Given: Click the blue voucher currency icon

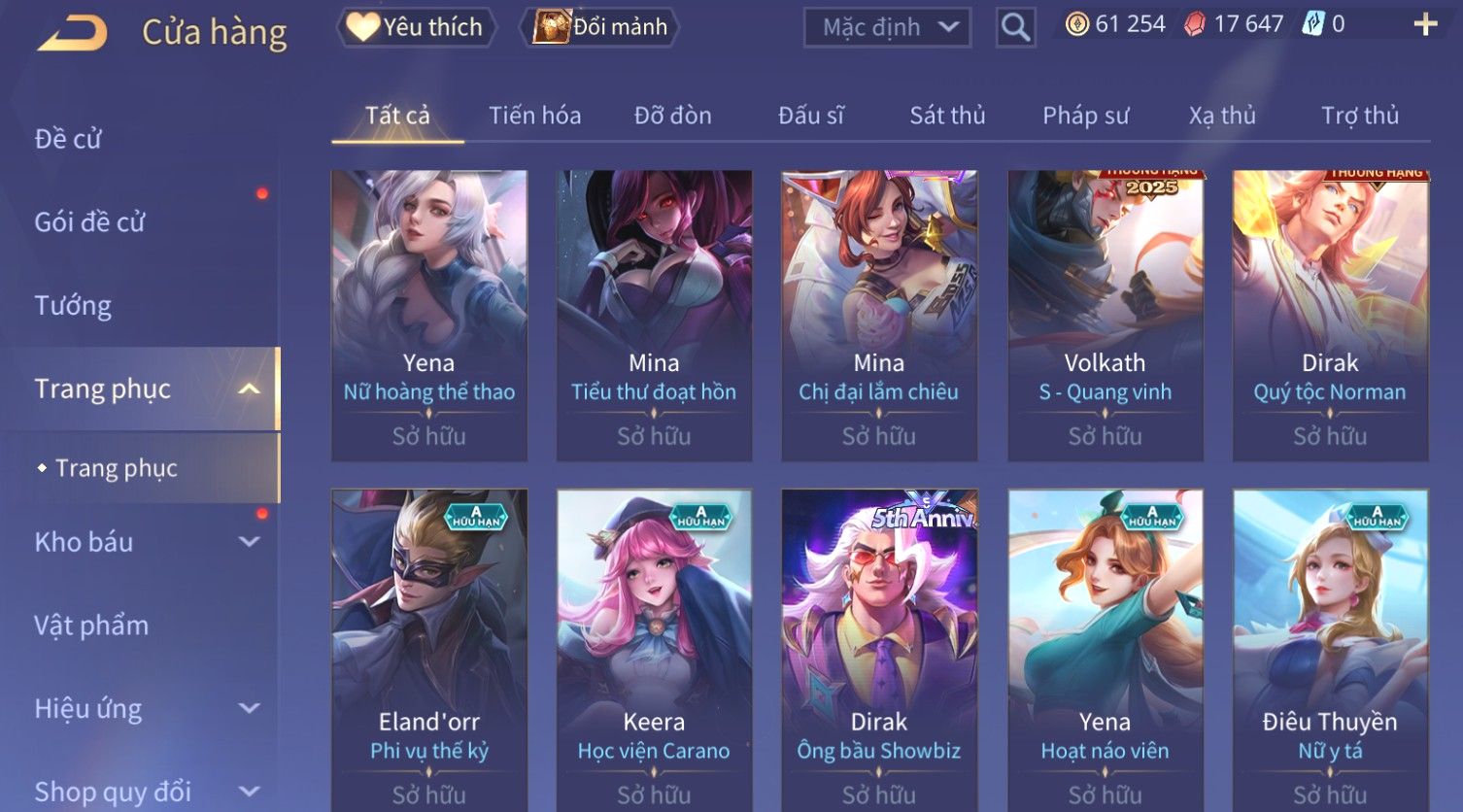Looking at the screenshot, I should pos(1313,24).
